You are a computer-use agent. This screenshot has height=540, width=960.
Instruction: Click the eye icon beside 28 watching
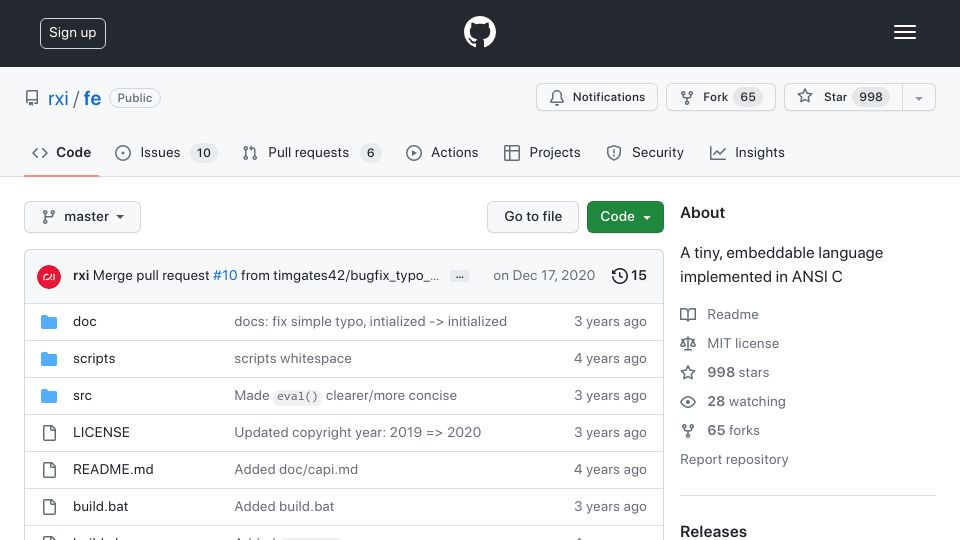pyautogui.click(x=688, y=402)
